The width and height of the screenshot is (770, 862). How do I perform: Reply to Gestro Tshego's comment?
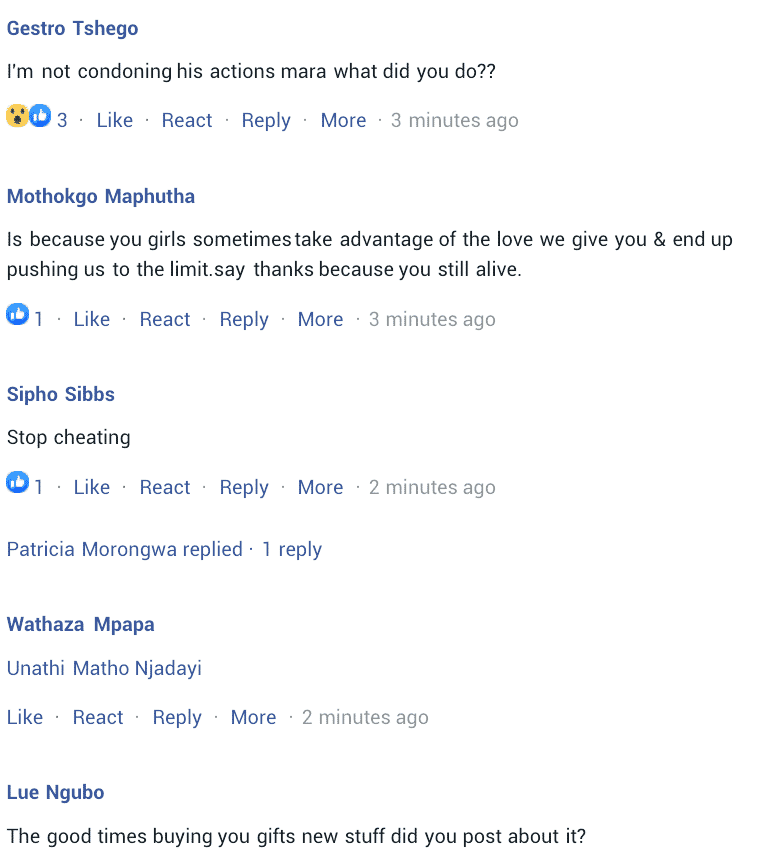point(266,120)
